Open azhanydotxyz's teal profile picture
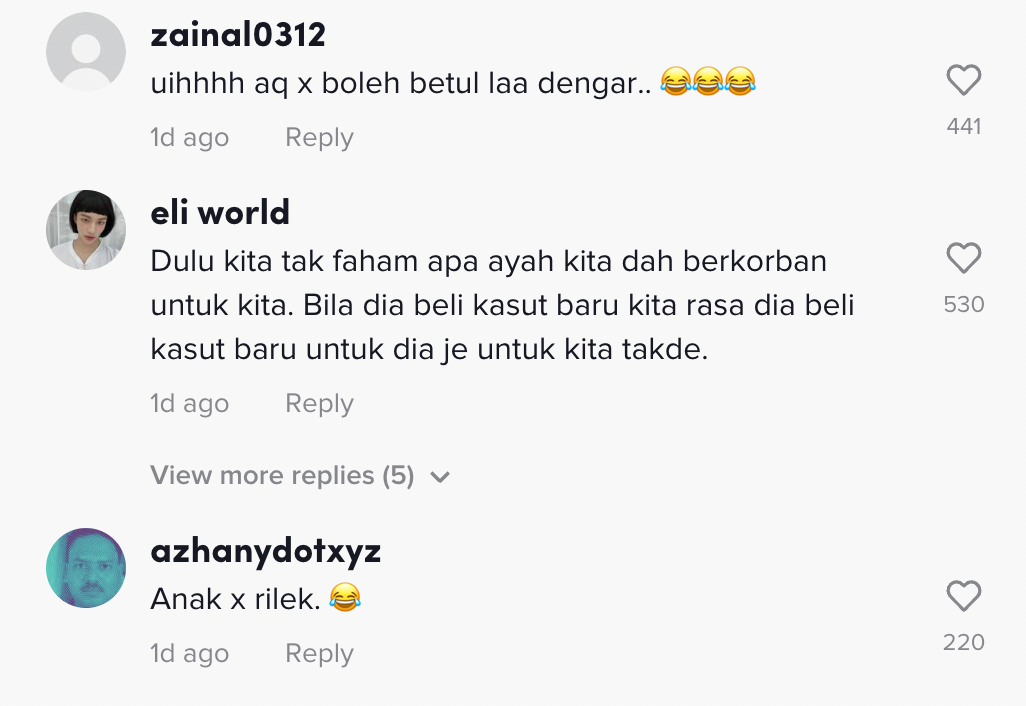The image size is (1026, 706). tap(86, 567)
